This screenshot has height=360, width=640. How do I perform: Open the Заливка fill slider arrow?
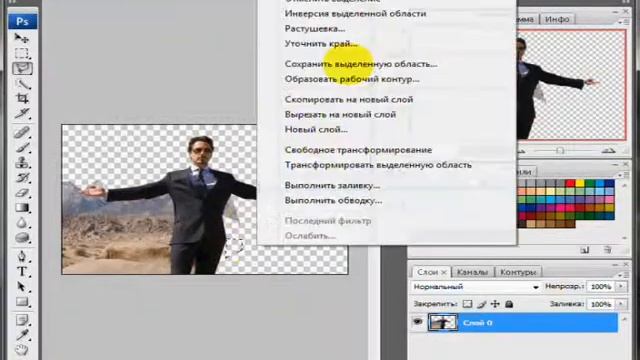[x=621, y=304]
